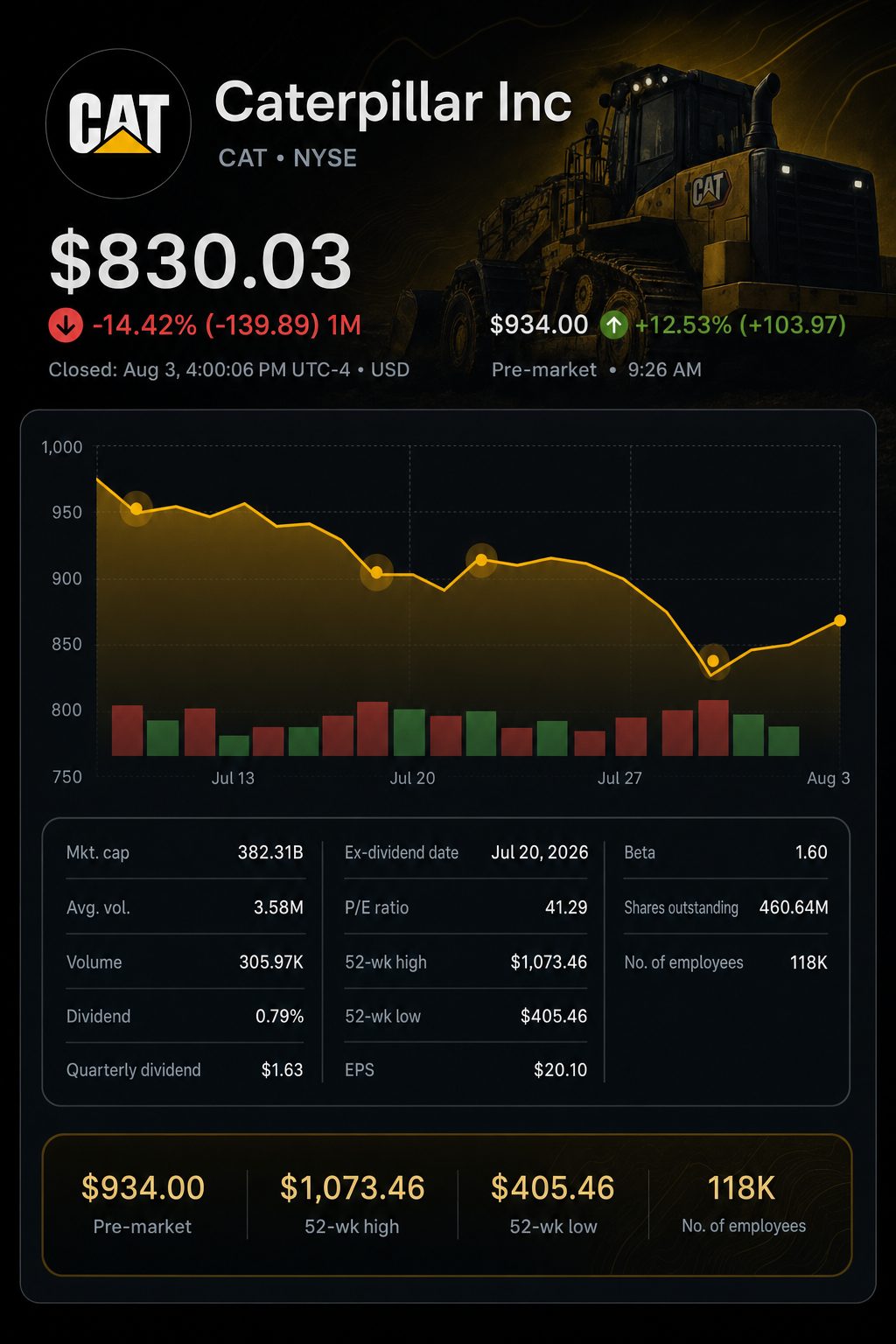Click the 52-wk high value in the stats table
Image resolution: width=896 pixels, height=1344 pixels.
coord(549,962)
